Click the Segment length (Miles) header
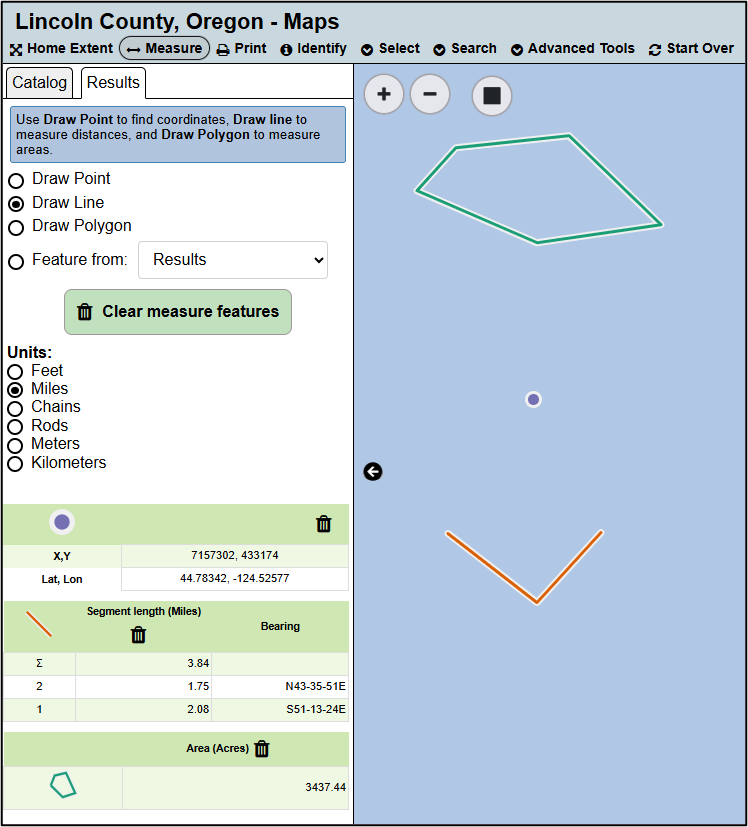 144,611
